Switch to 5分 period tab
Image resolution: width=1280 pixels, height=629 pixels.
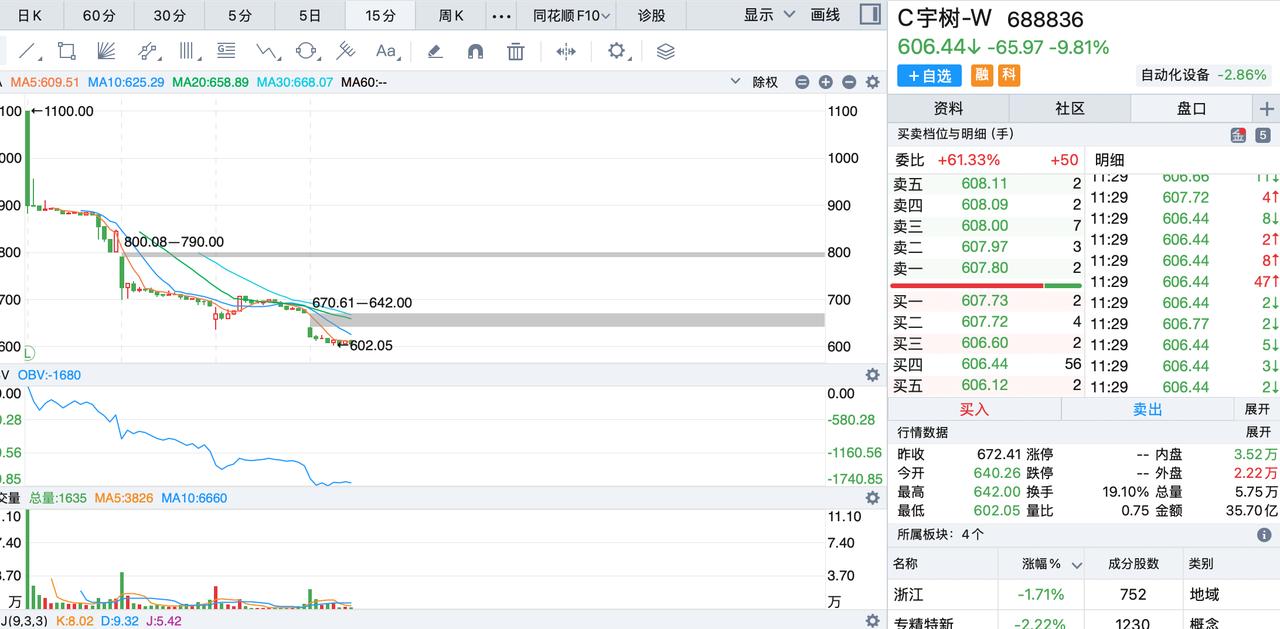pos(240,15)
